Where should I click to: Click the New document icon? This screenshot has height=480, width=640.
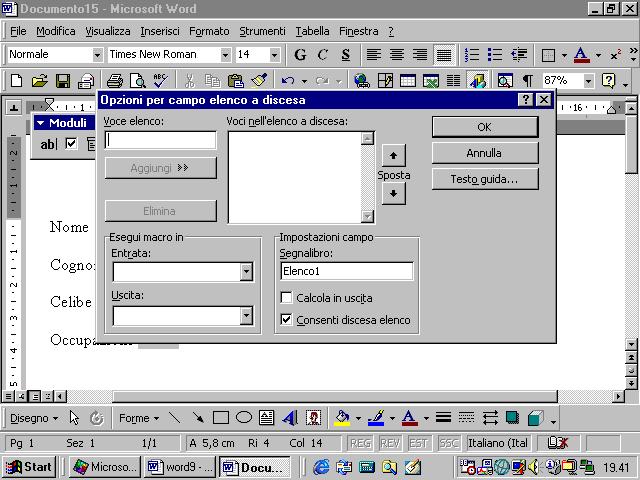click(16, 81)
